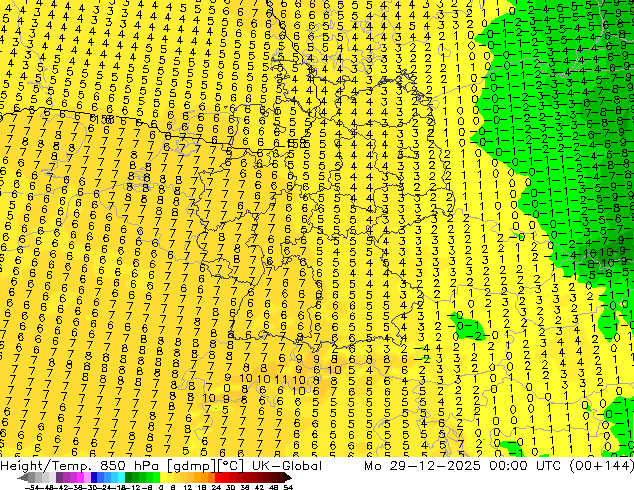
Task: Click the gray left arrow end of color scale
Action: coord(22,477)
